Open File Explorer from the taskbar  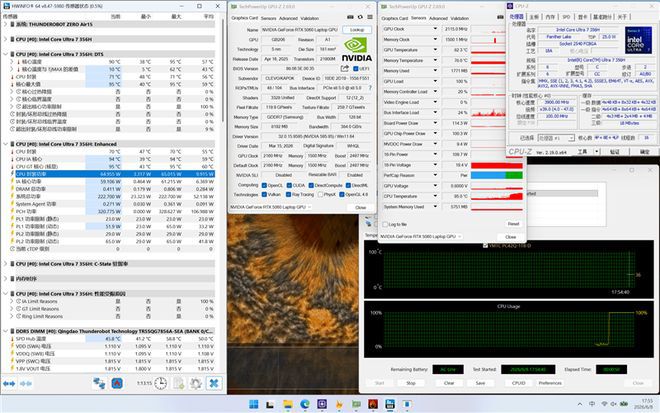point(288,404)
